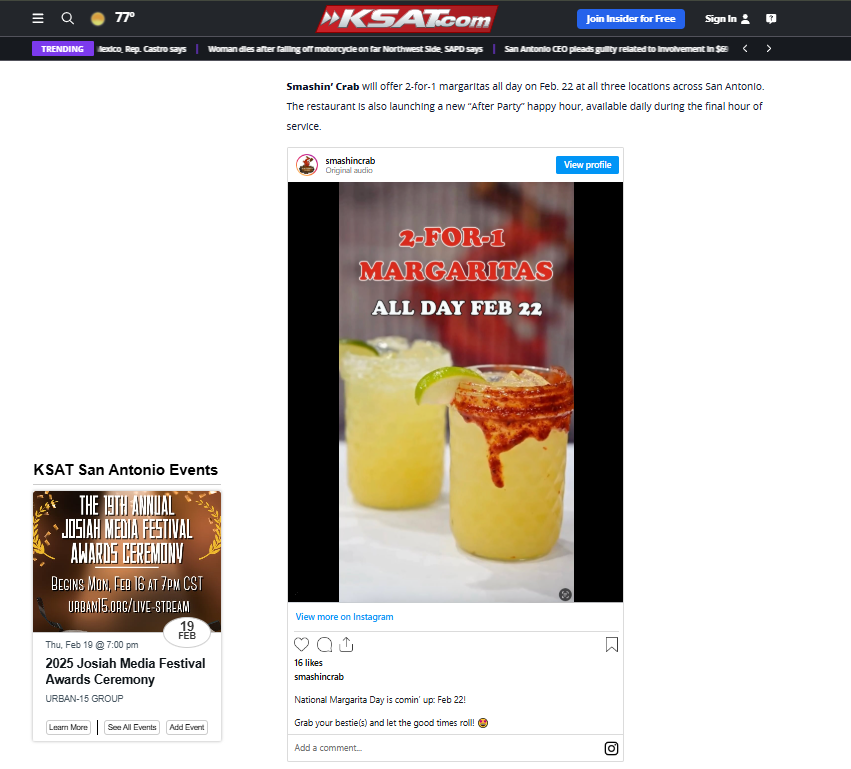
Task: Advance trending headlines with the right chevron
Action: (768, 47)
